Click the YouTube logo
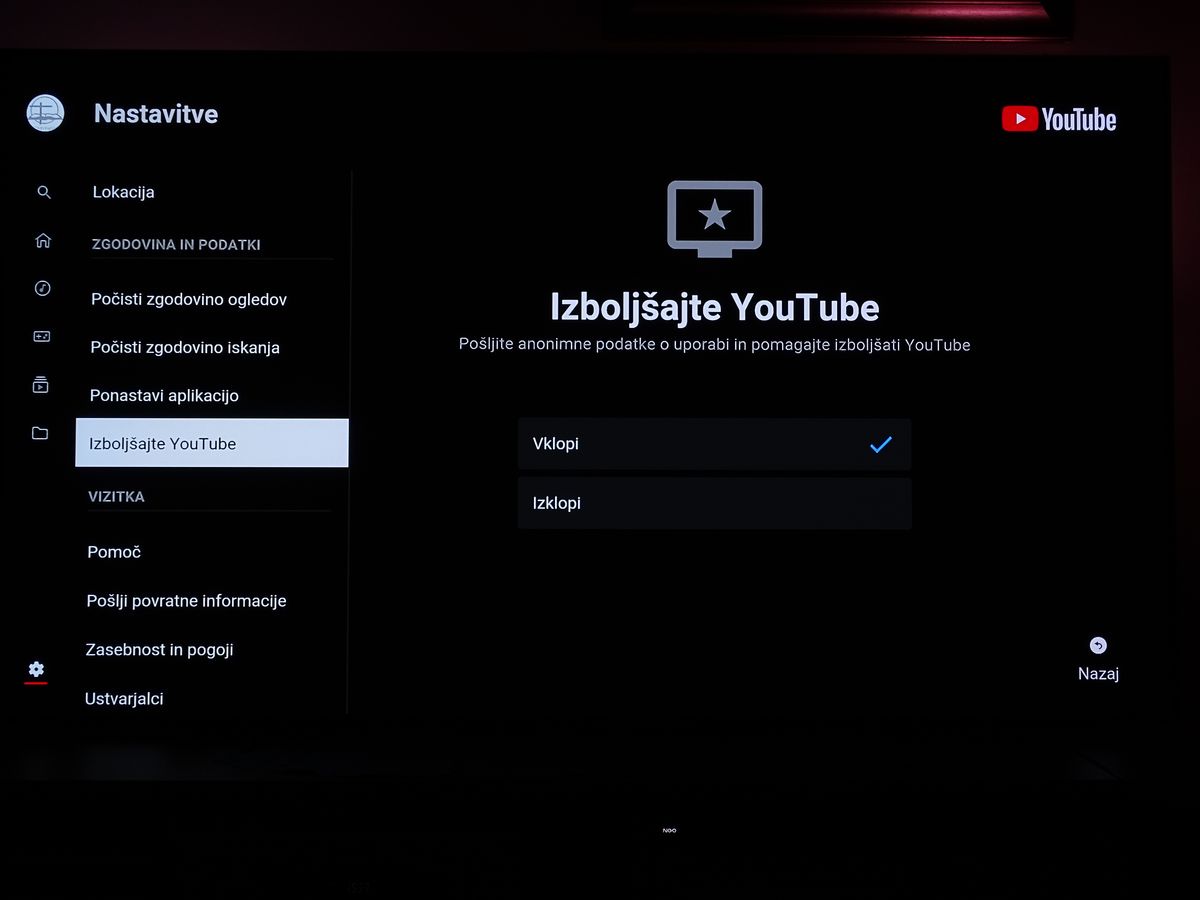1200x900 pixels. click(x=1058, y=120)
